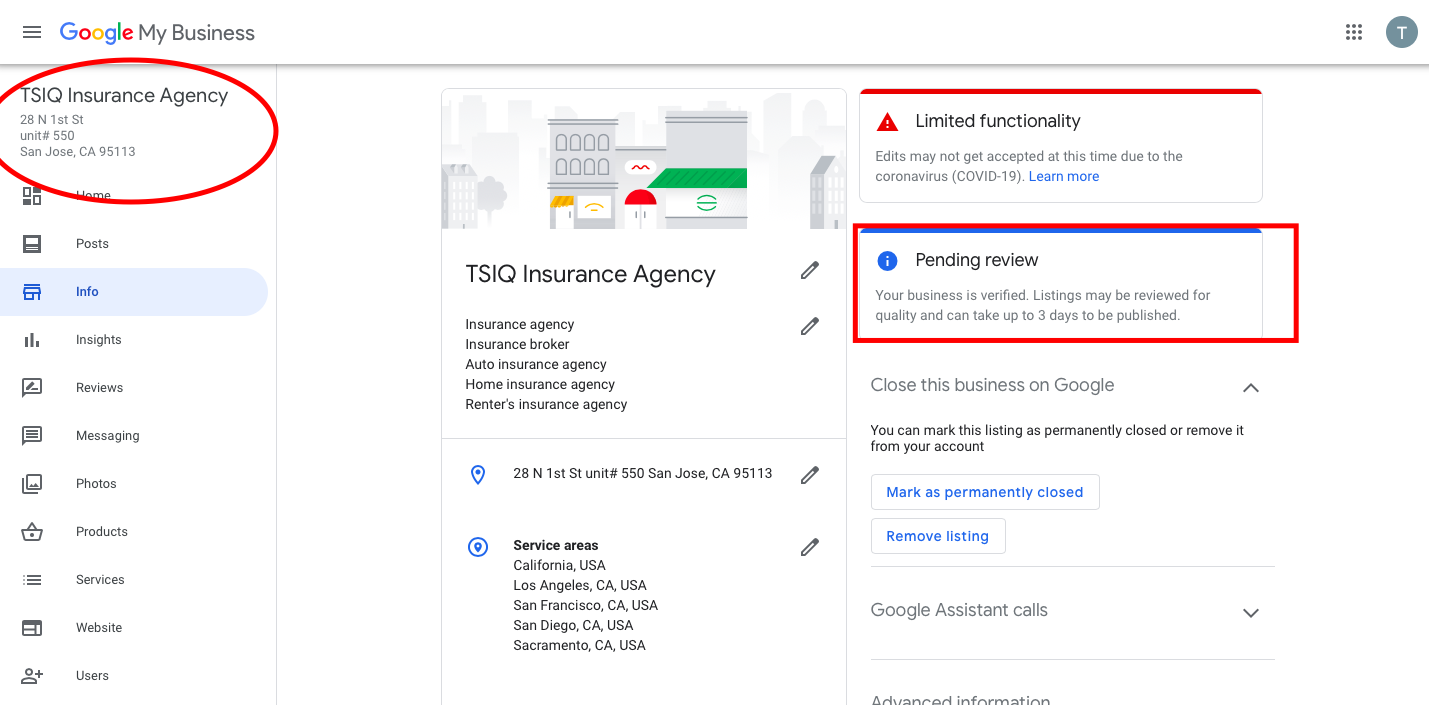
Task: Open the account avatar T
Action: pyautogui.click(x=1401, y=32)
